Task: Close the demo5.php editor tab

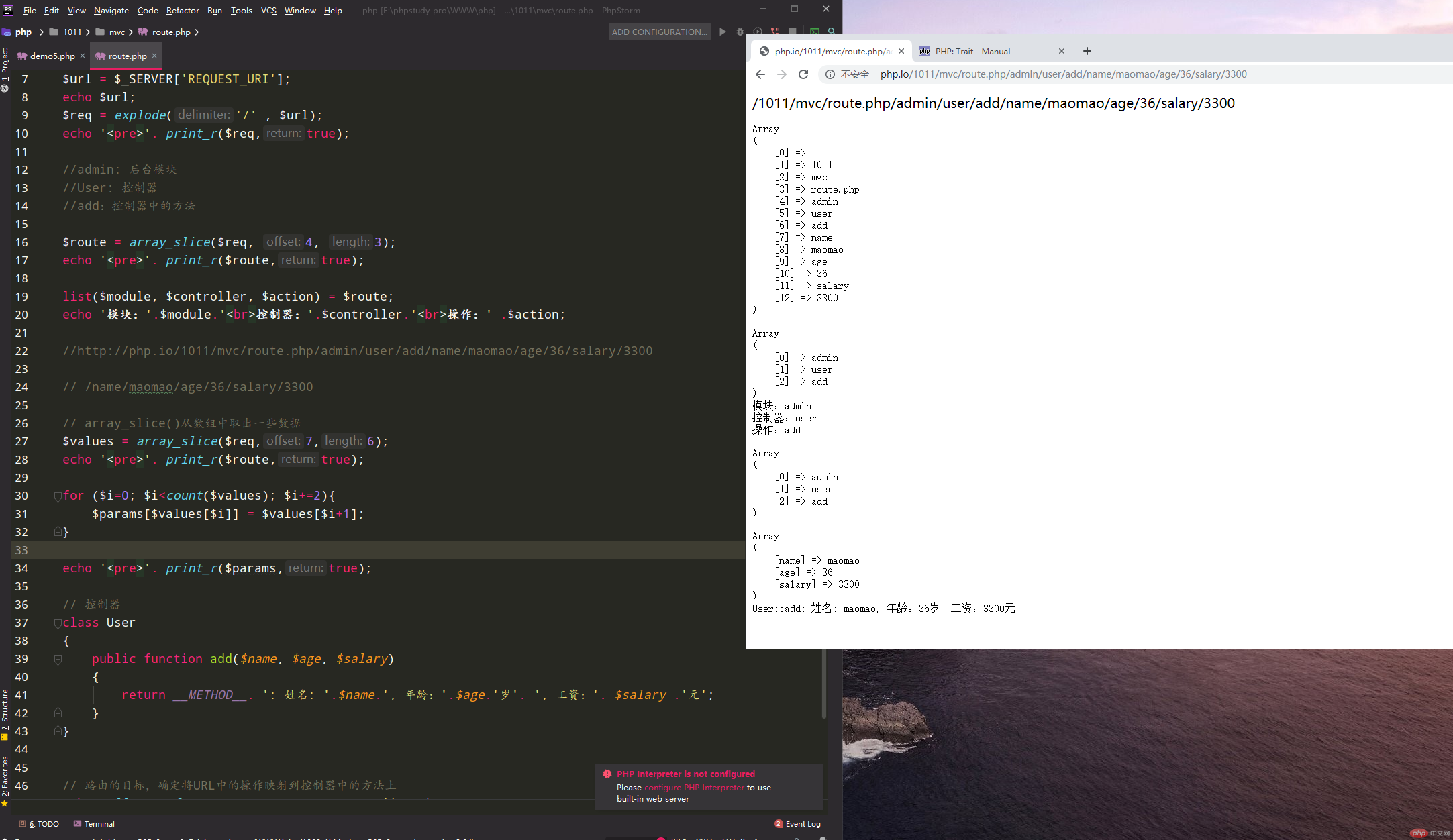Action: (83, 56)
